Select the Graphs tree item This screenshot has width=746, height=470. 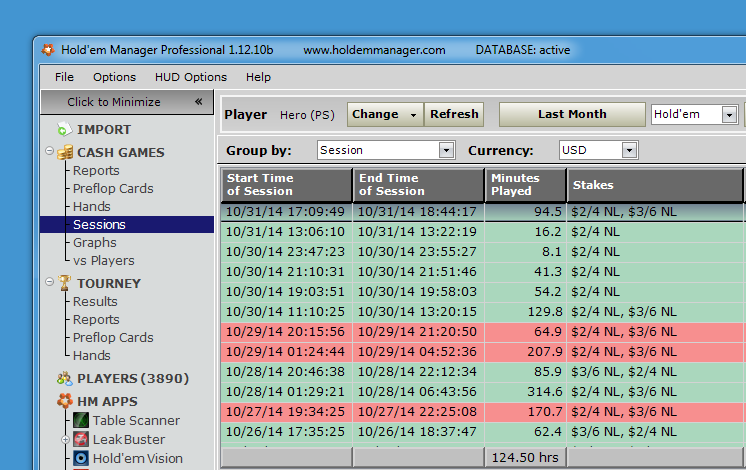[x=95, y=243]
